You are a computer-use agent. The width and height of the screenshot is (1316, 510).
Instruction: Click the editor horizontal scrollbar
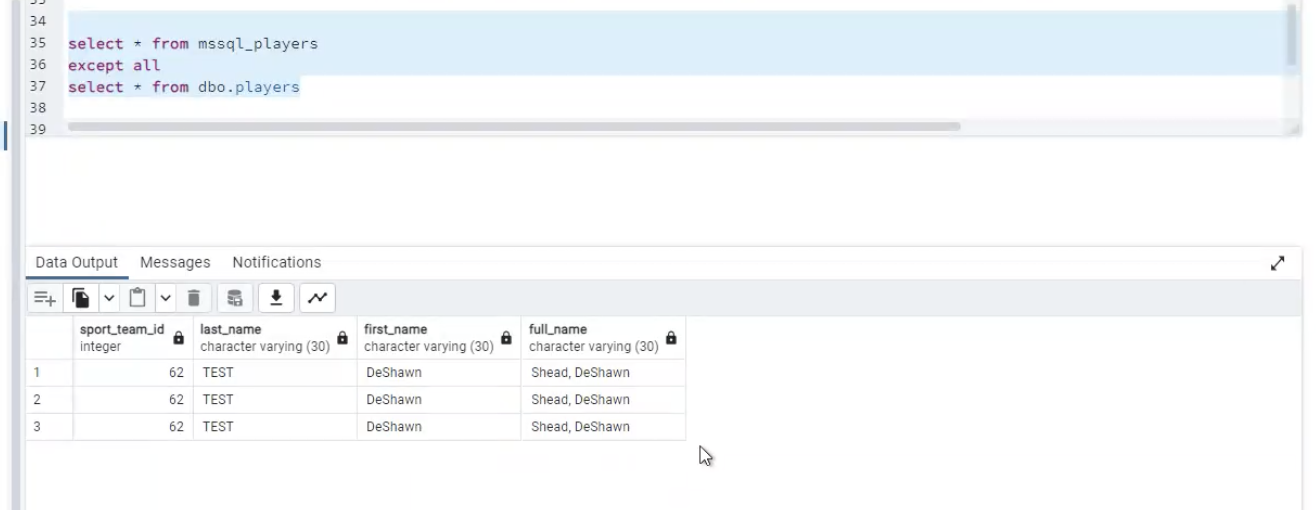click(514, 127)
